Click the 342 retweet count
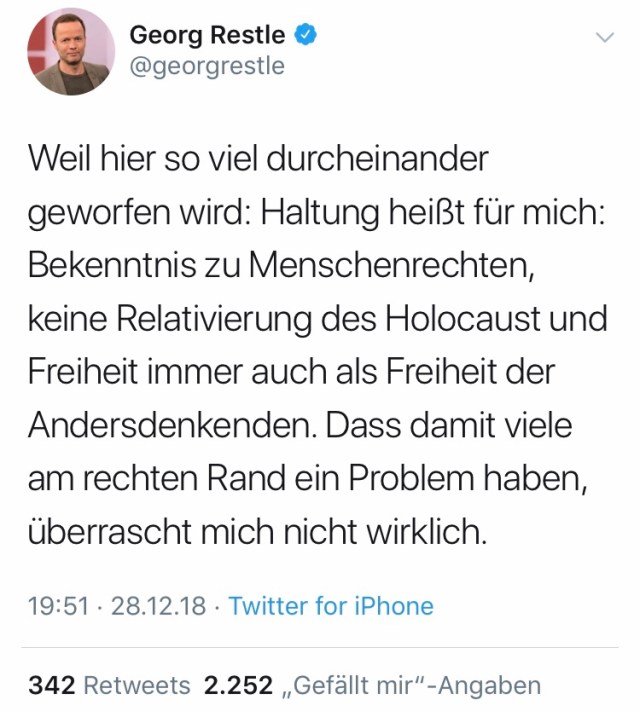Viewport: 640px width, 711px height. tap(52, 685)
